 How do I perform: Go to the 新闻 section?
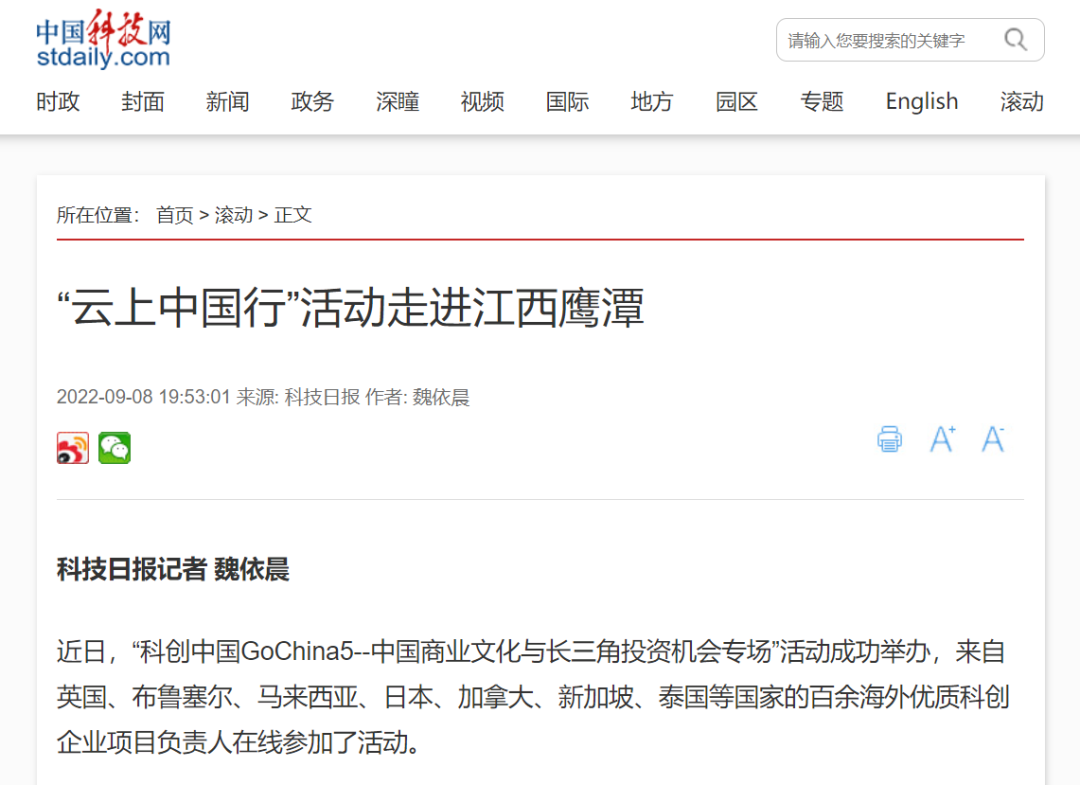click(227, 102)
